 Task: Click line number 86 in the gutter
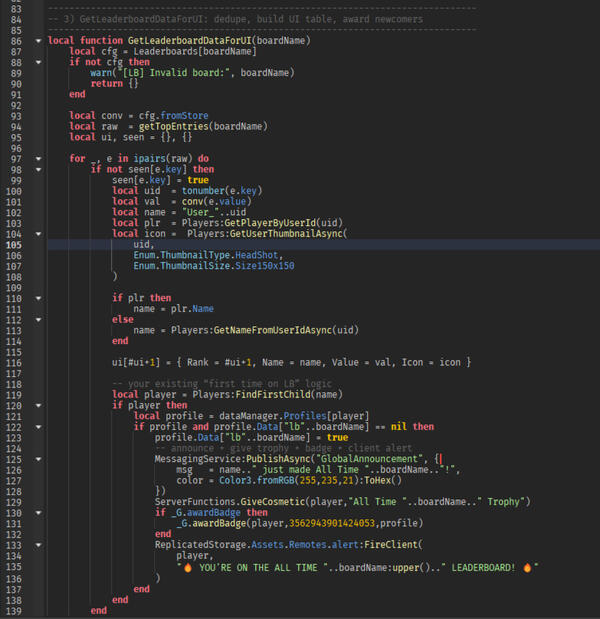pyautogui.click(x=16, y=41)
